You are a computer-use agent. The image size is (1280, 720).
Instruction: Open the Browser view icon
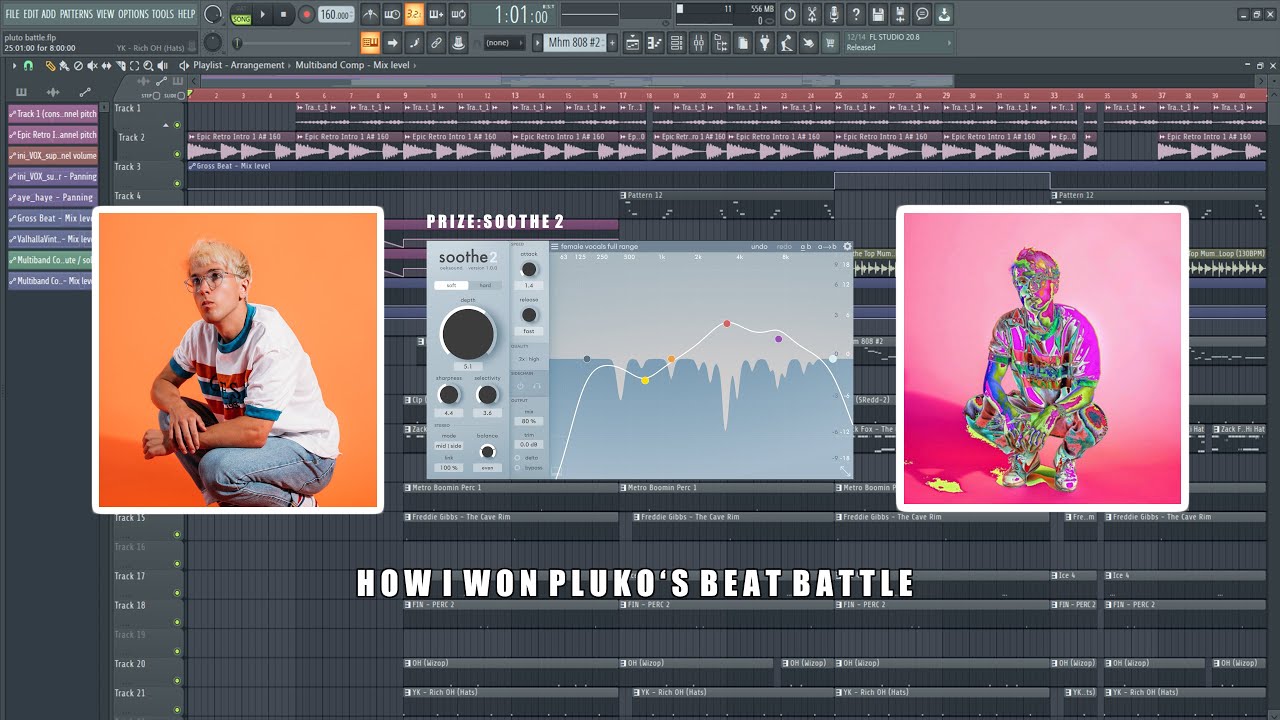tap(721, 43)
